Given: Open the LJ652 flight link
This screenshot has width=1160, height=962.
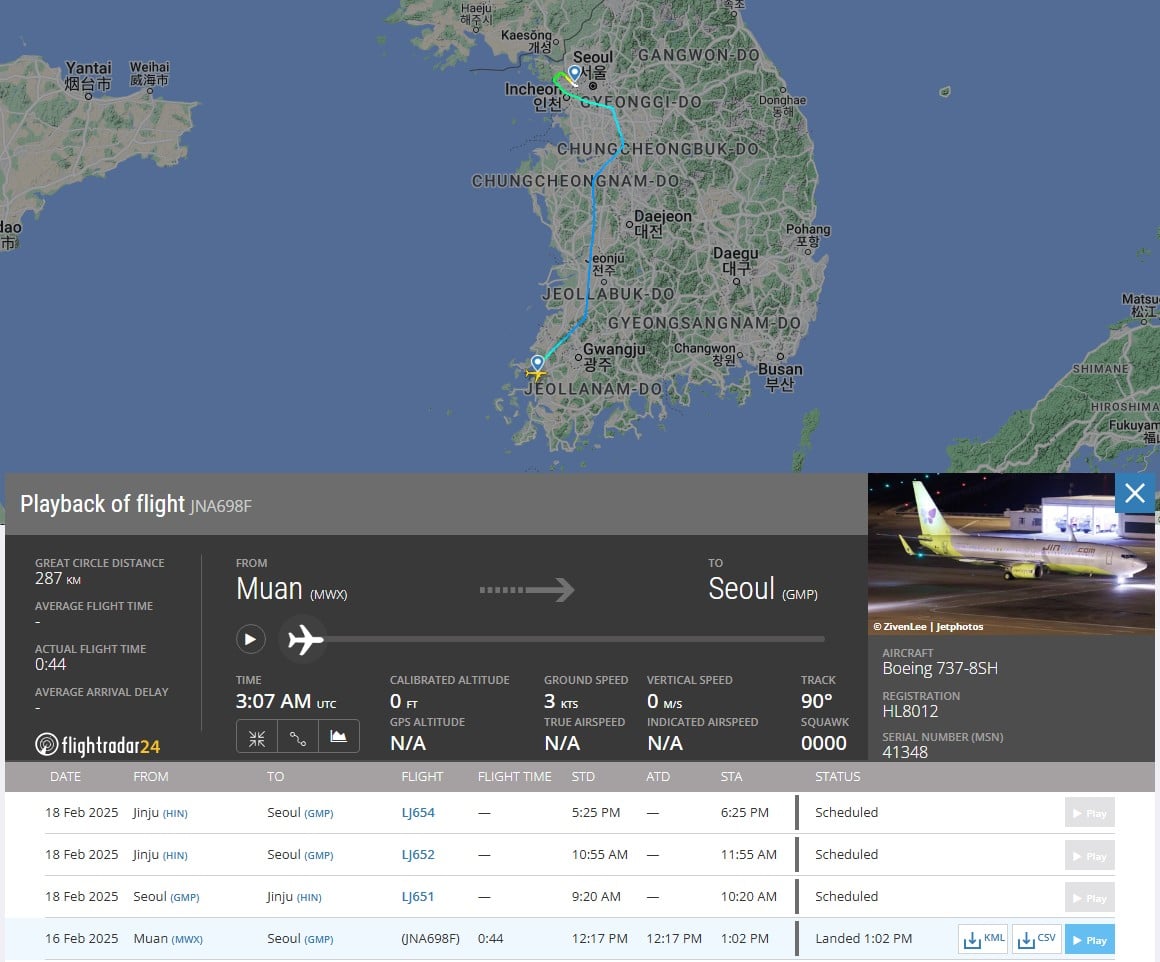Looking at the screenshot, I should (x=418, y=855).
